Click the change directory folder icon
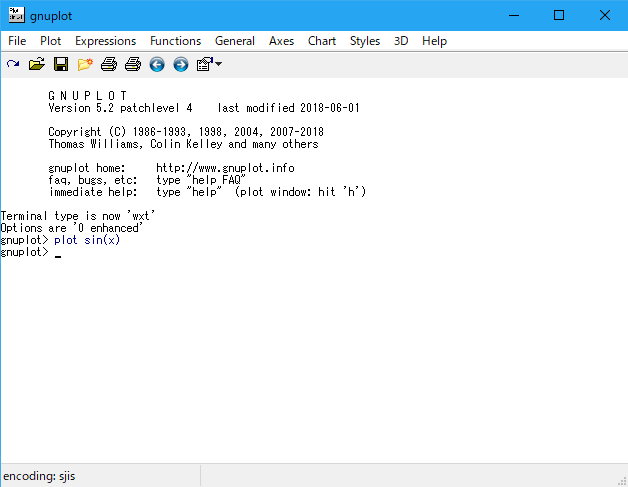This screenshot has height=487, width=628. pyautogui.click(x=85, y=64)
